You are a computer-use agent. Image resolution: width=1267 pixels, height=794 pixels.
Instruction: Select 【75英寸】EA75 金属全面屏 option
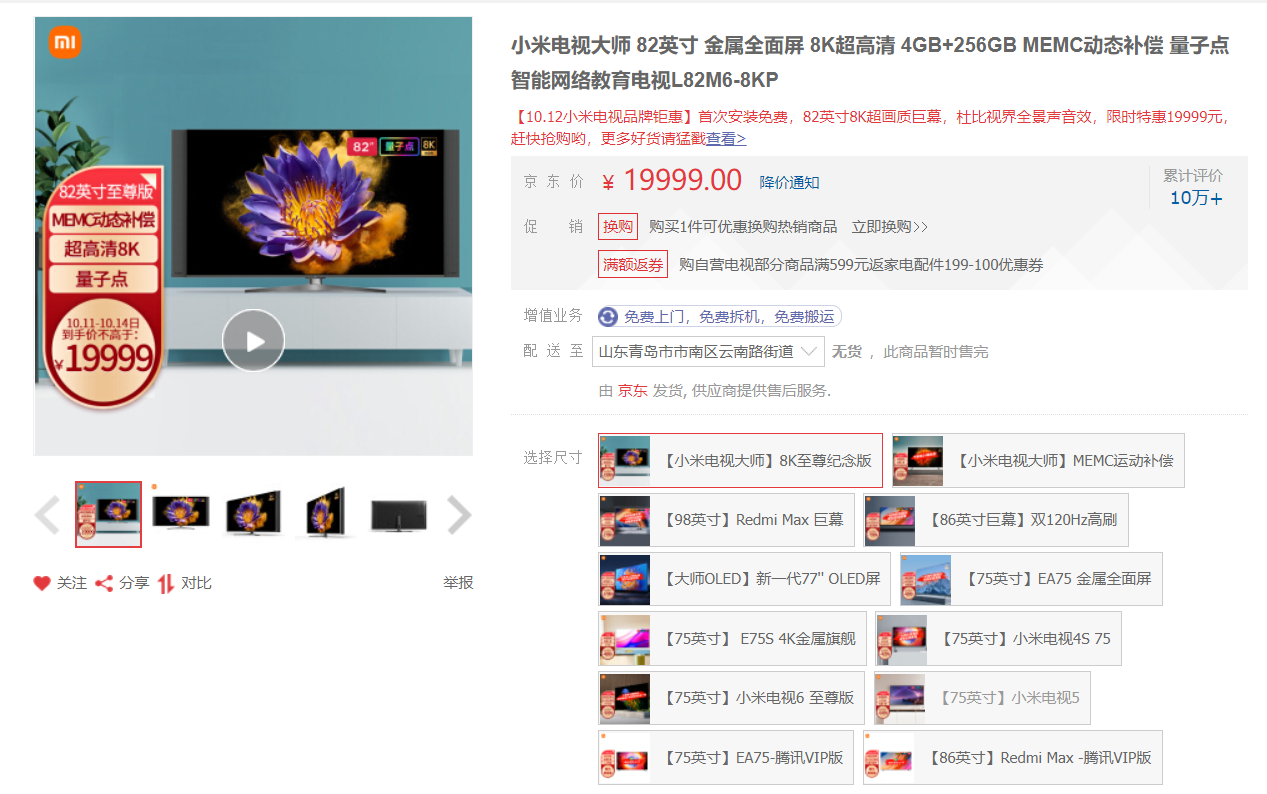tap(1031, 579)
